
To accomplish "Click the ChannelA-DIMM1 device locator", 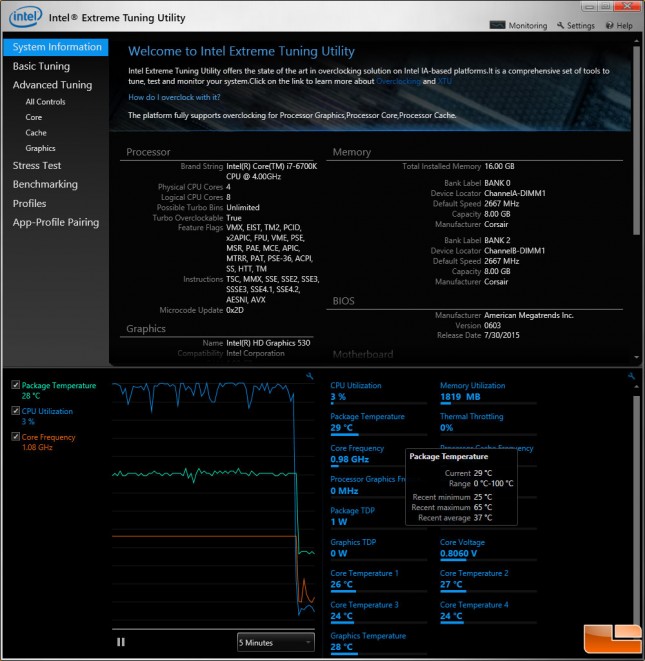I will (x=515, y=193).
